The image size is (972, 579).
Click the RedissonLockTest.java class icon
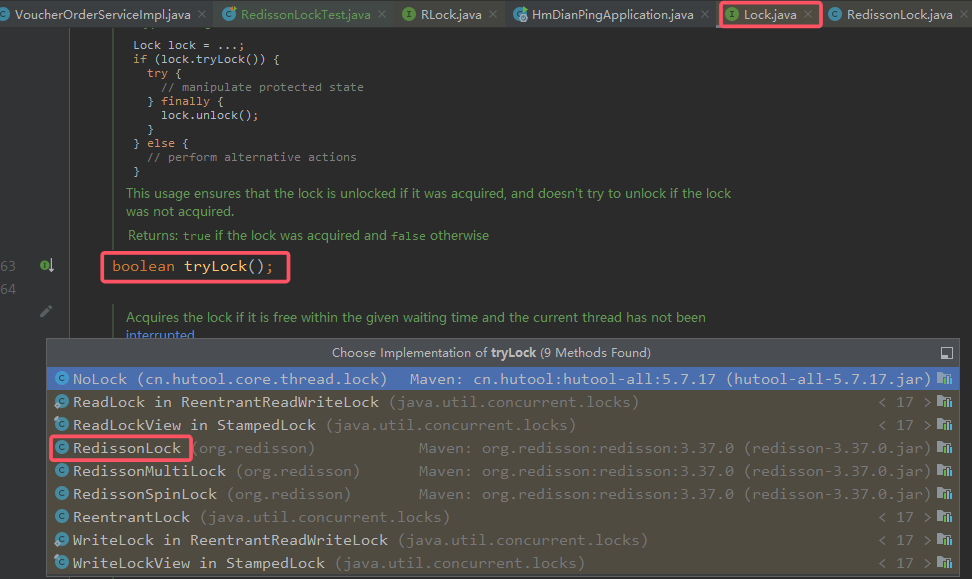pyautogui.click(x=229, y=14)
